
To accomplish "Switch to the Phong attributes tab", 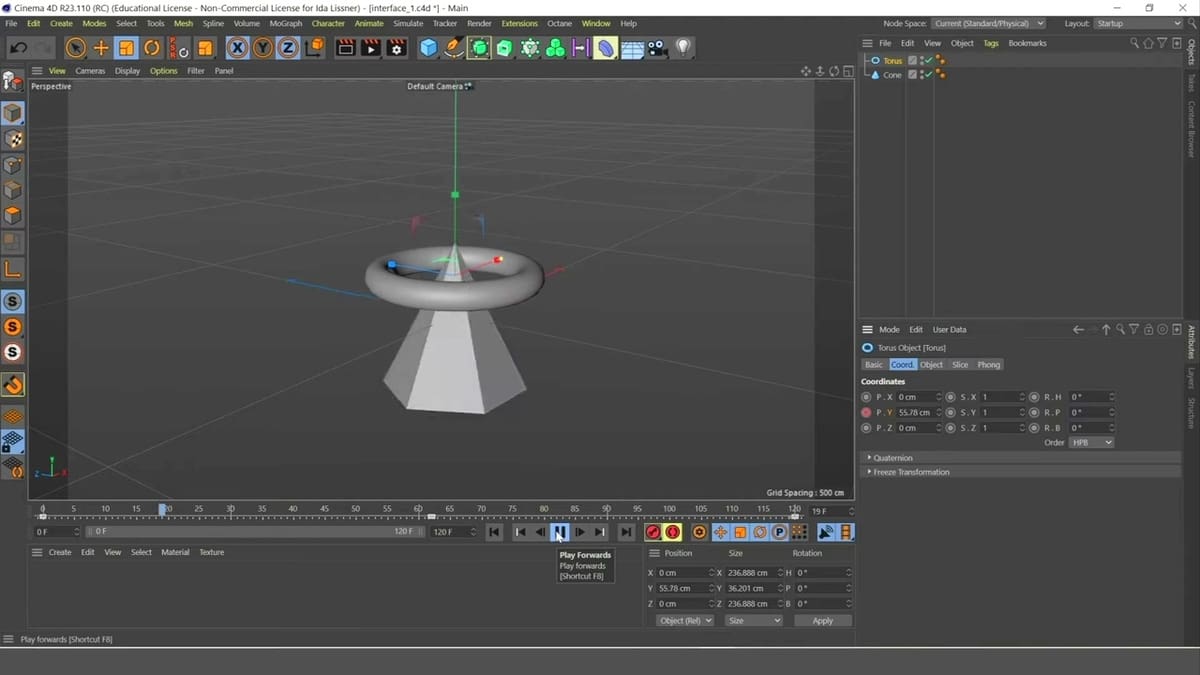I will 989,365.
